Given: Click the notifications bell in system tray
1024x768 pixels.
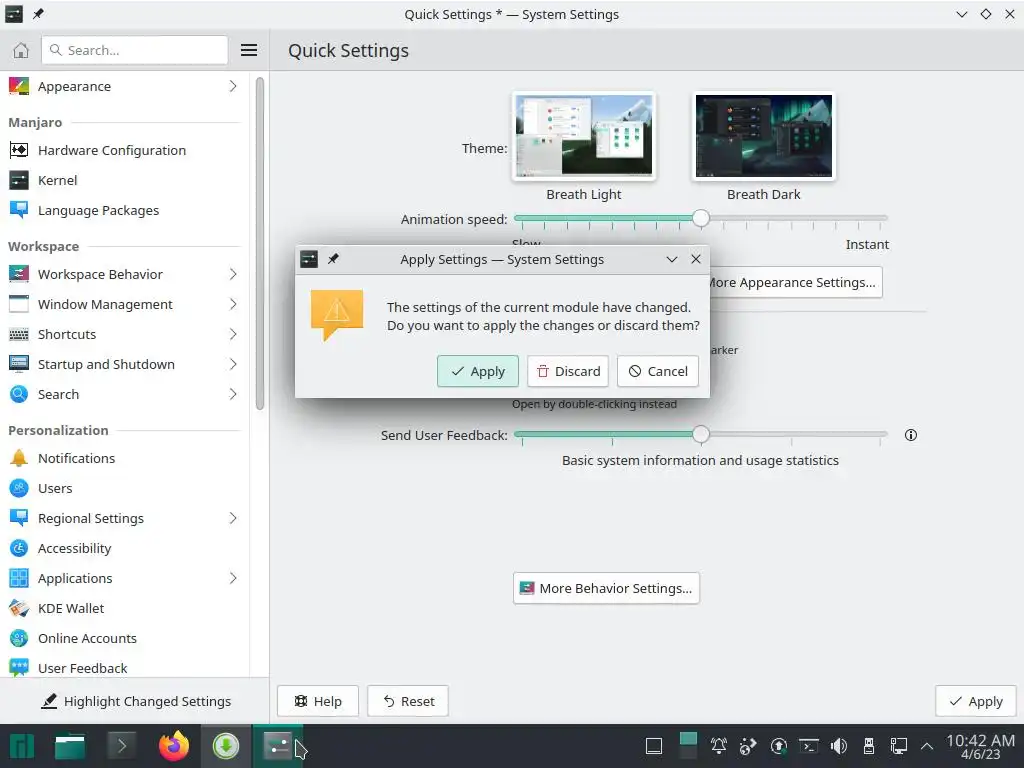Looking at the screenshot, I should pos(718,746).
